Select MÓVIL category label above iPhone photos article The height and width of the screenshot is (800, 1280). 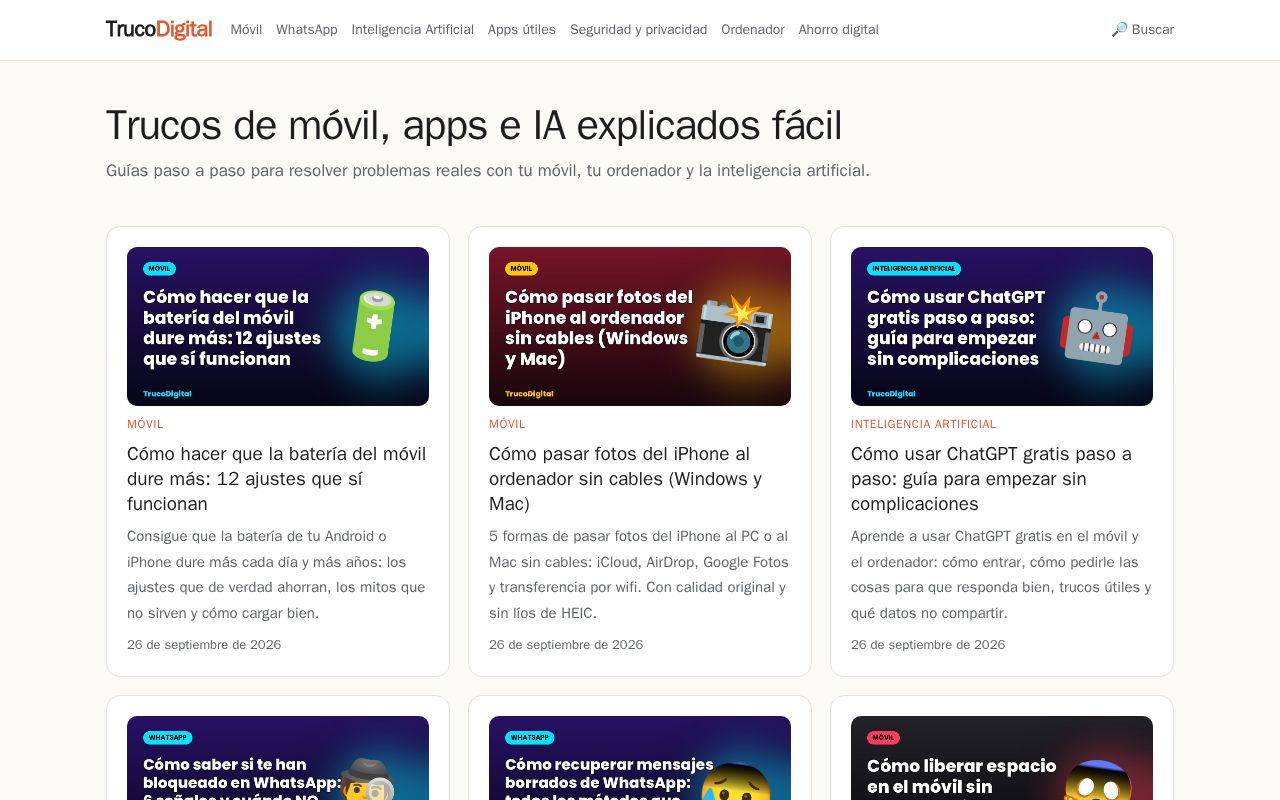(507, 424)
